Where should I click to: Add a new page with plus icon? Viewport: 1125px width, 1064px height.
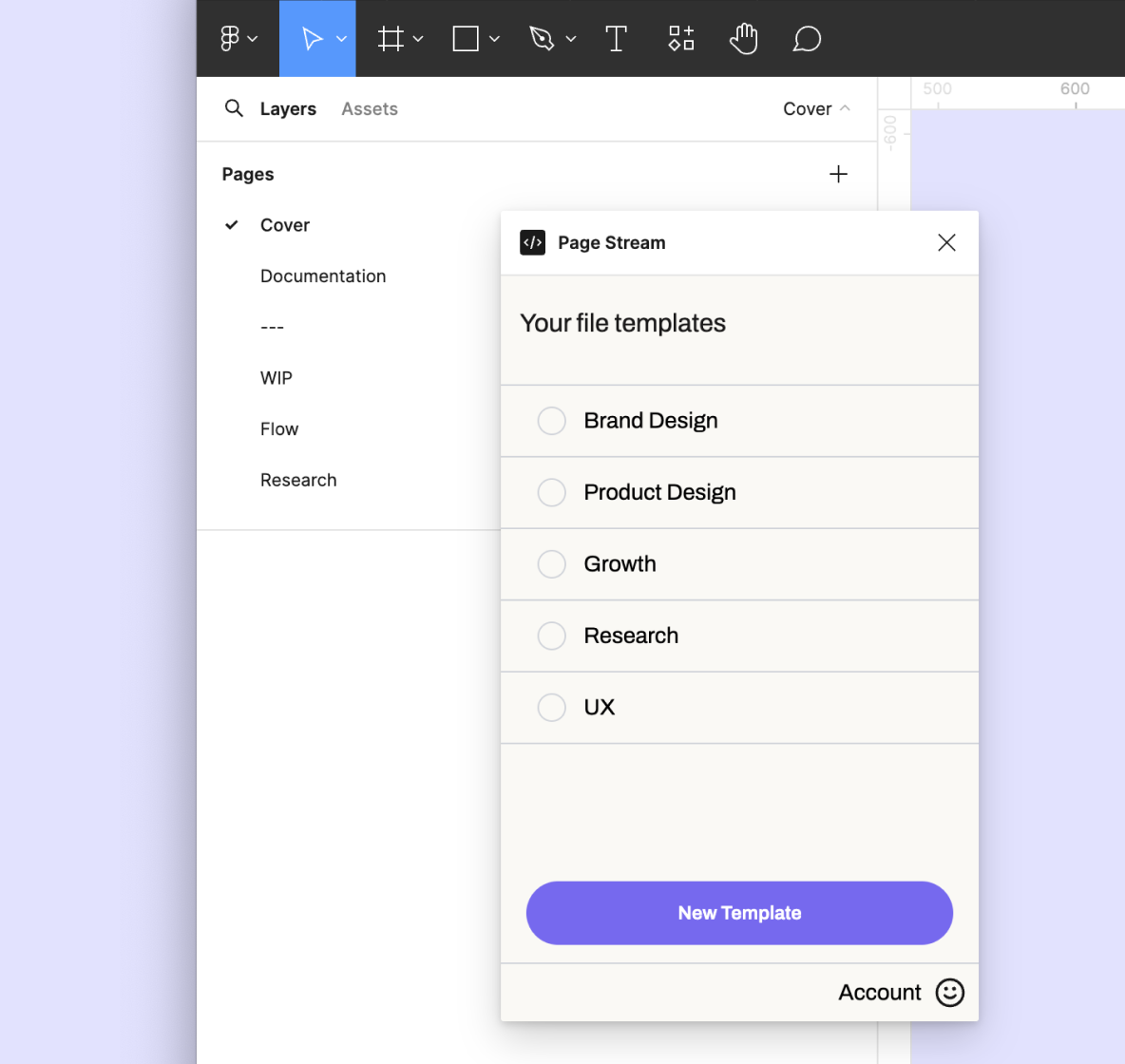tap(838, 174)
